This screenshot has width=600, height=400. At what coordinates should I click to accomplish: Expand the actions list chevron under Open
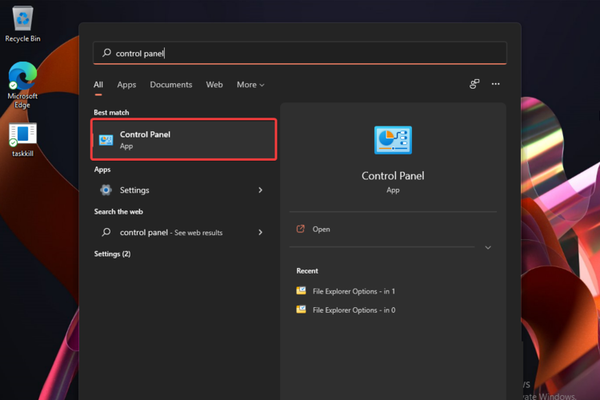click(487, 247)
